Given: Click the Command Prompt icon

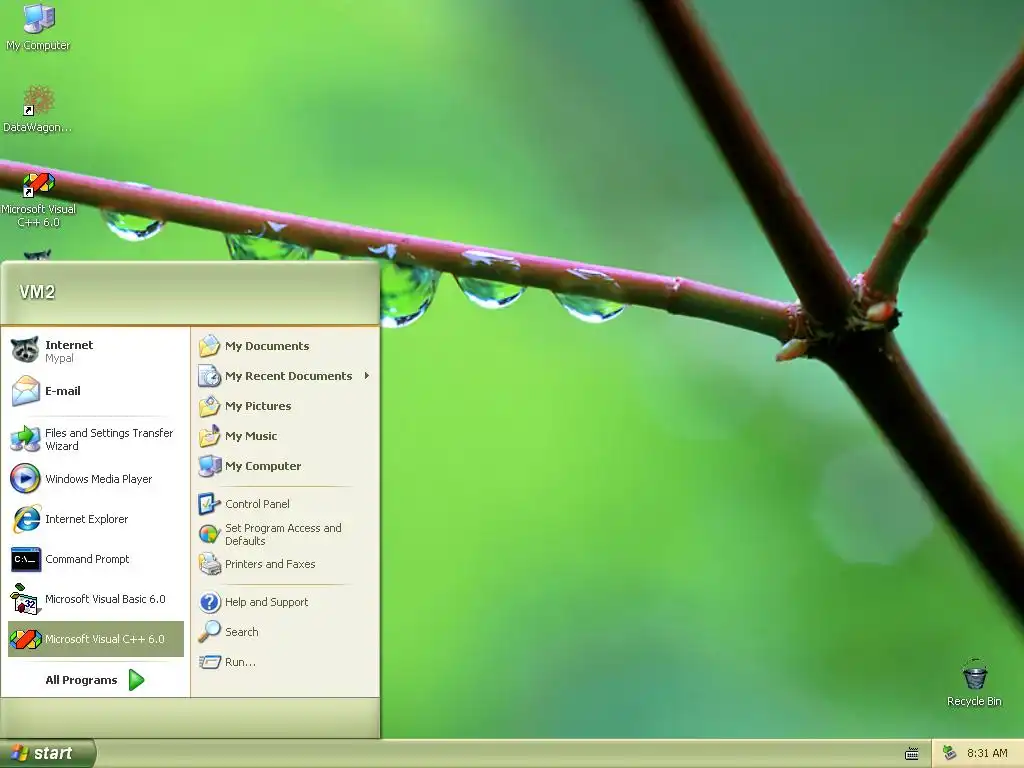Looking at the screenshot, I should click(25, 559).
